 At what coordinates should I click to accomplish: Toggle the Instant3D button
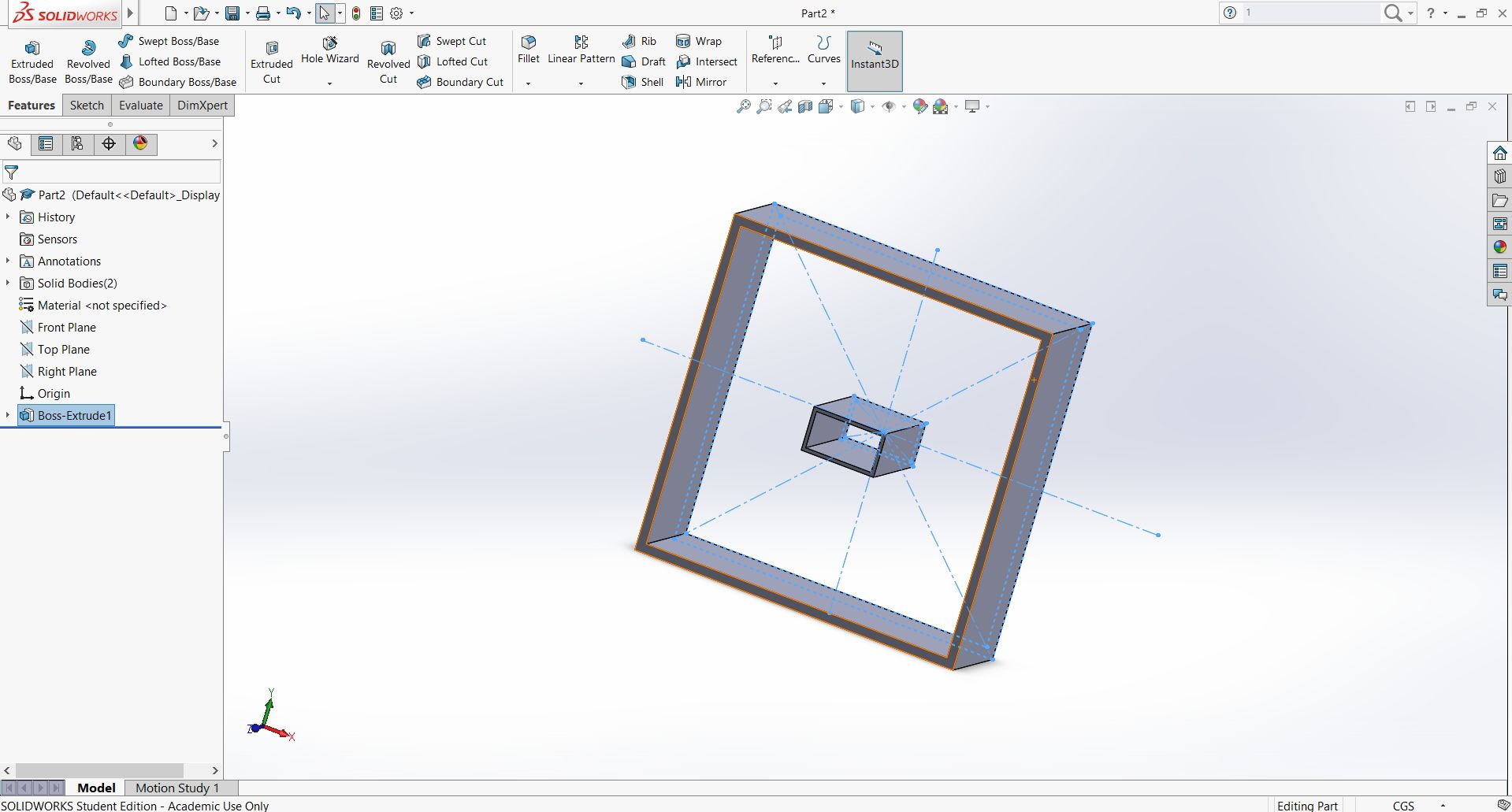875,61
